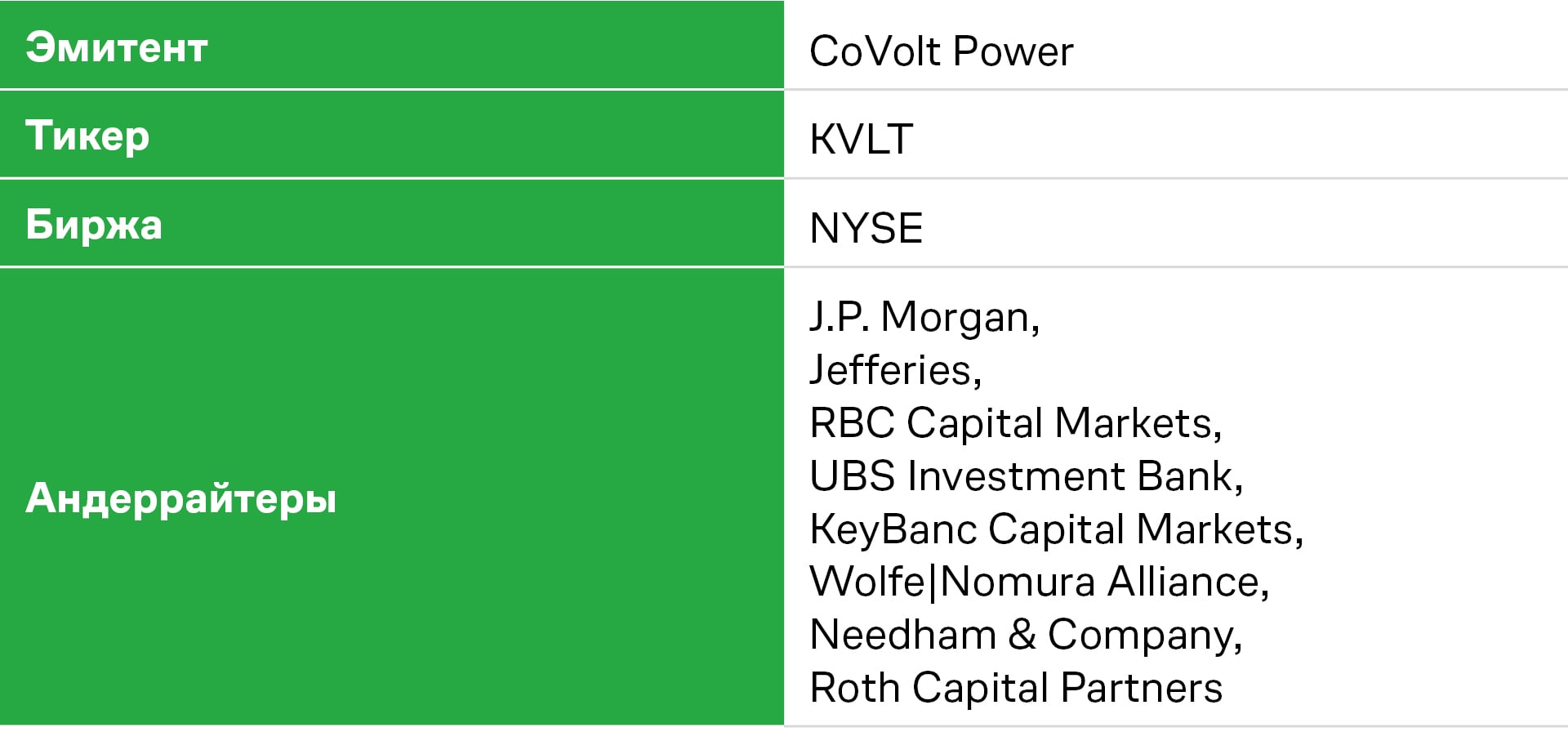The image size is (1568, 732).
Task: Click the Биржа label cell
Action: 392,223
